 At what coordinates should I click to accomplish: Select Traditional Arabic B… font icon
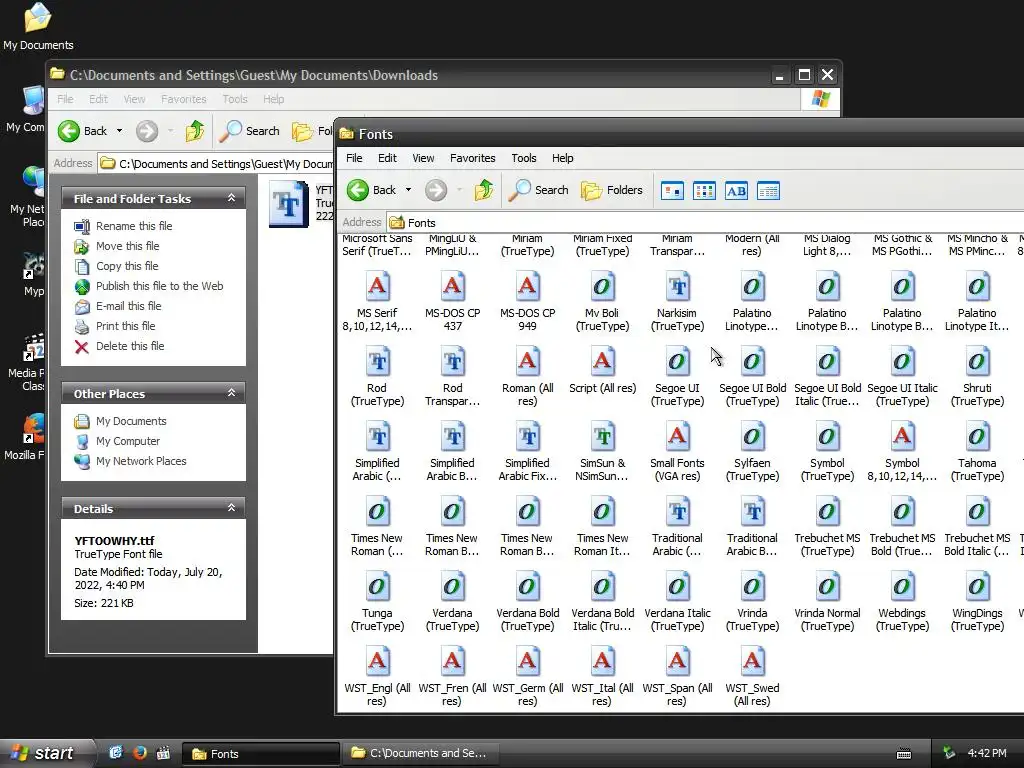[x=753, y=512]
